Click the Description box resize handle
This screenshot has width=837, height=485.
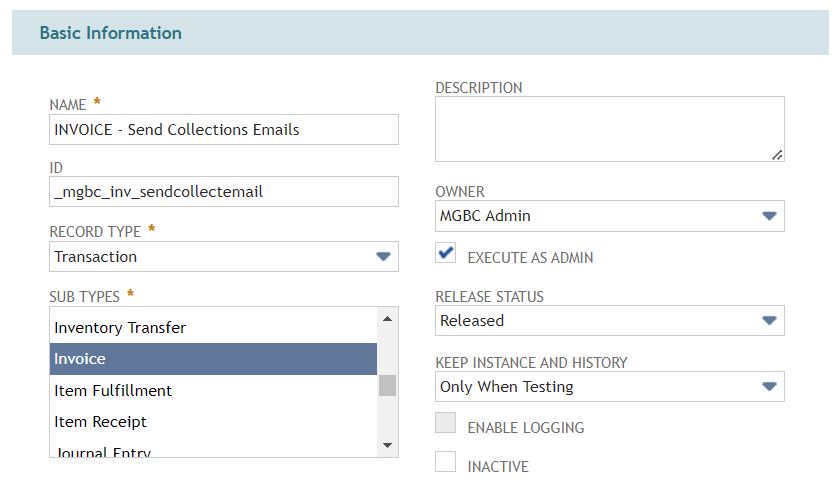coord(777,155)
